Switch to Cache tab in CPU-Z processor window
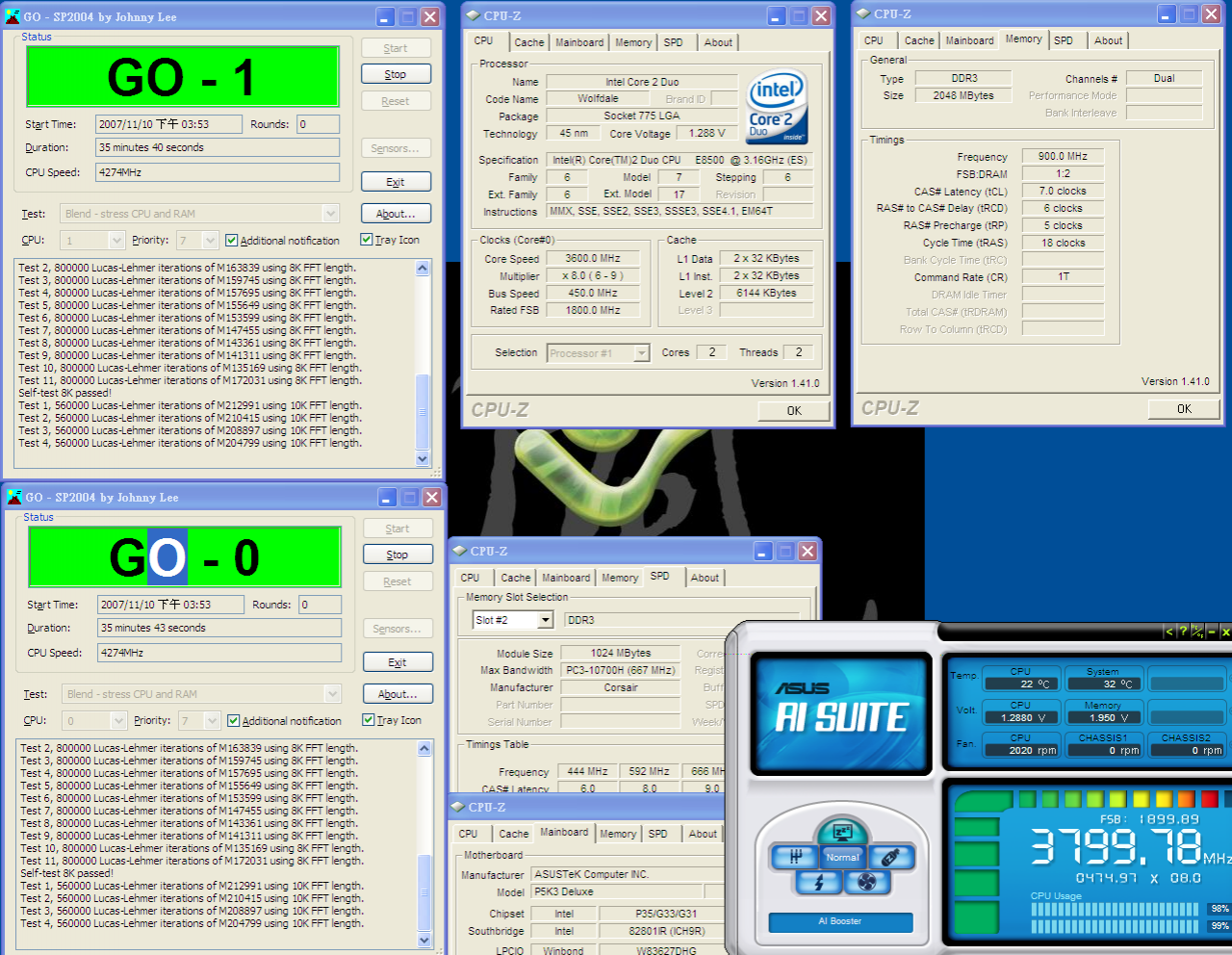 coord(528,42)
